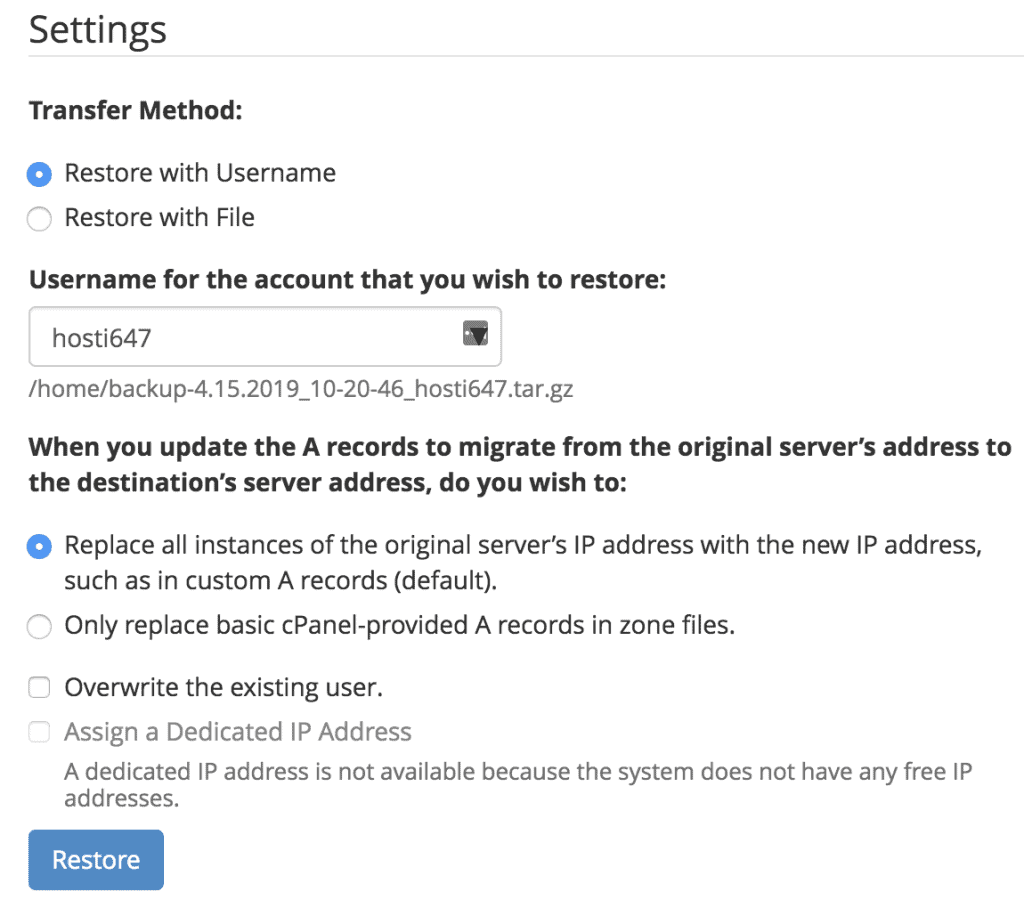Viewport: 1024px width, 908px height.
Task: Select the "Restore with Username" radio button
Action: click(38, 173)
